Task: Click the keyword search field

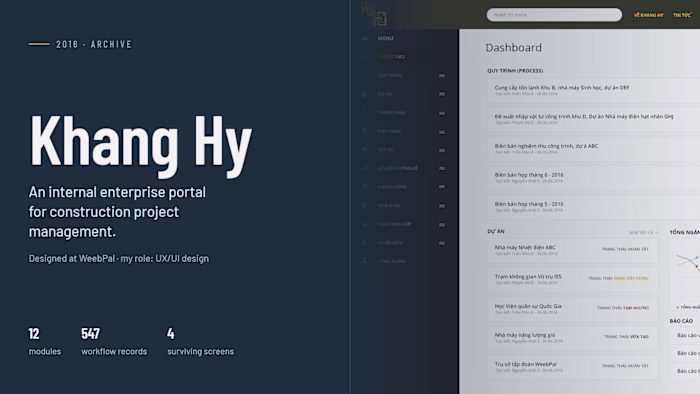Action: [x=554, y=15]
